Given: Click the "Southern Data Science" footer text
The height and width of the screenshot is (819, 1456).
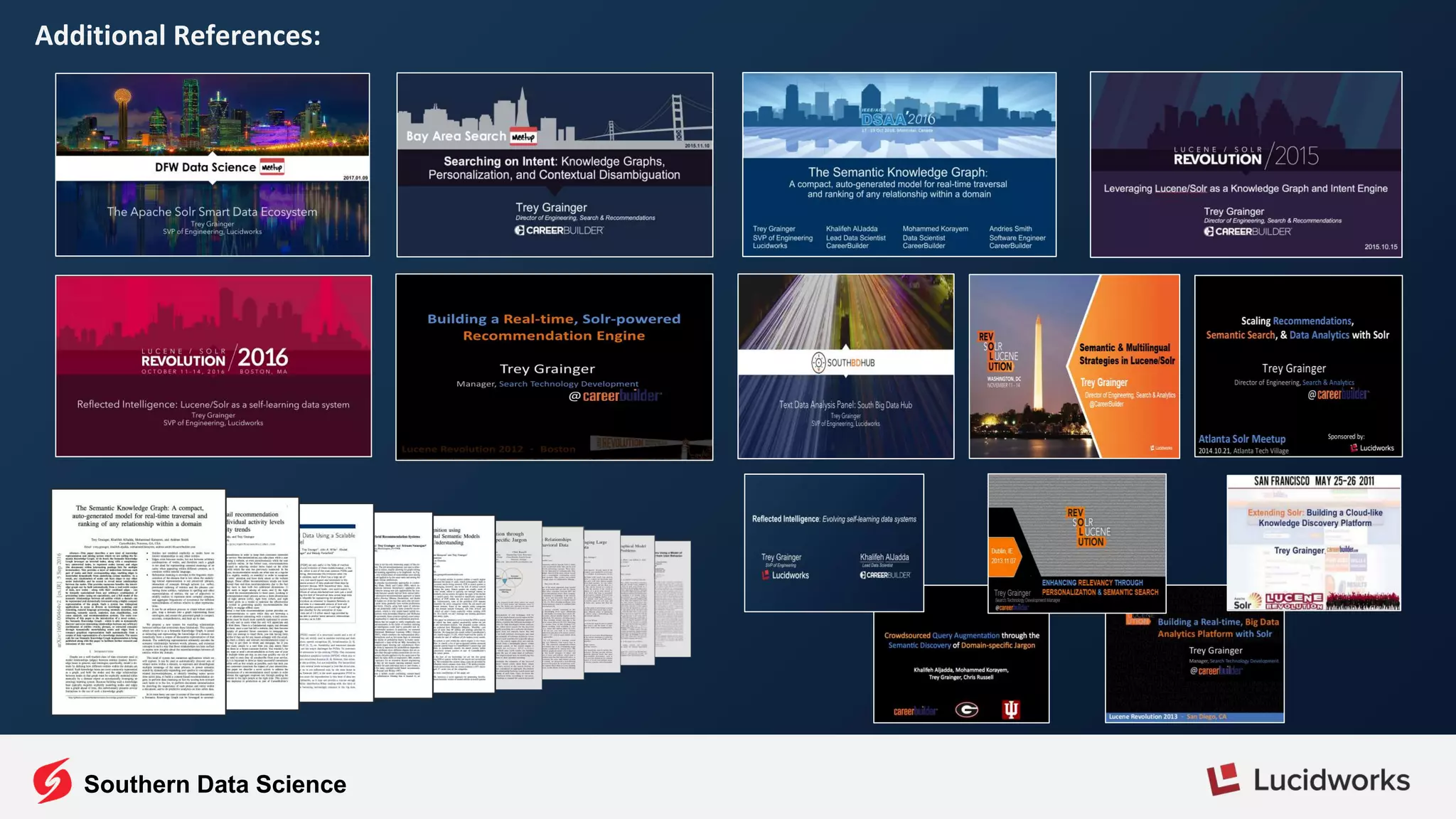Looking at the screenshot, I should [215, 784].
